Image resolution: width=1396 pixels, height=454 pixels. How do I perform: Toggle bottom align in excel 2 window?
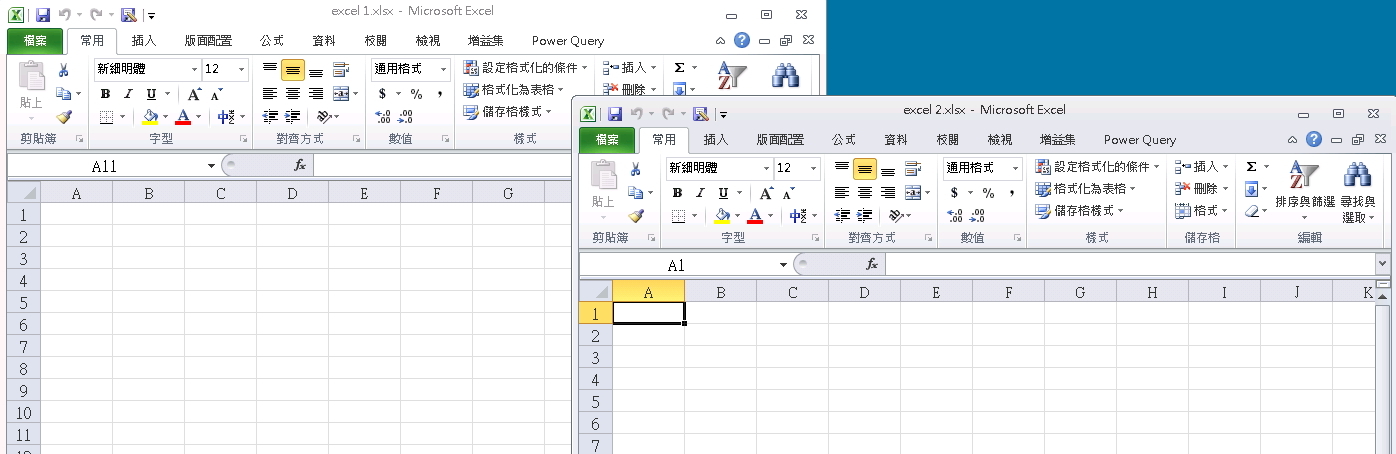click(x=888, y=169)
